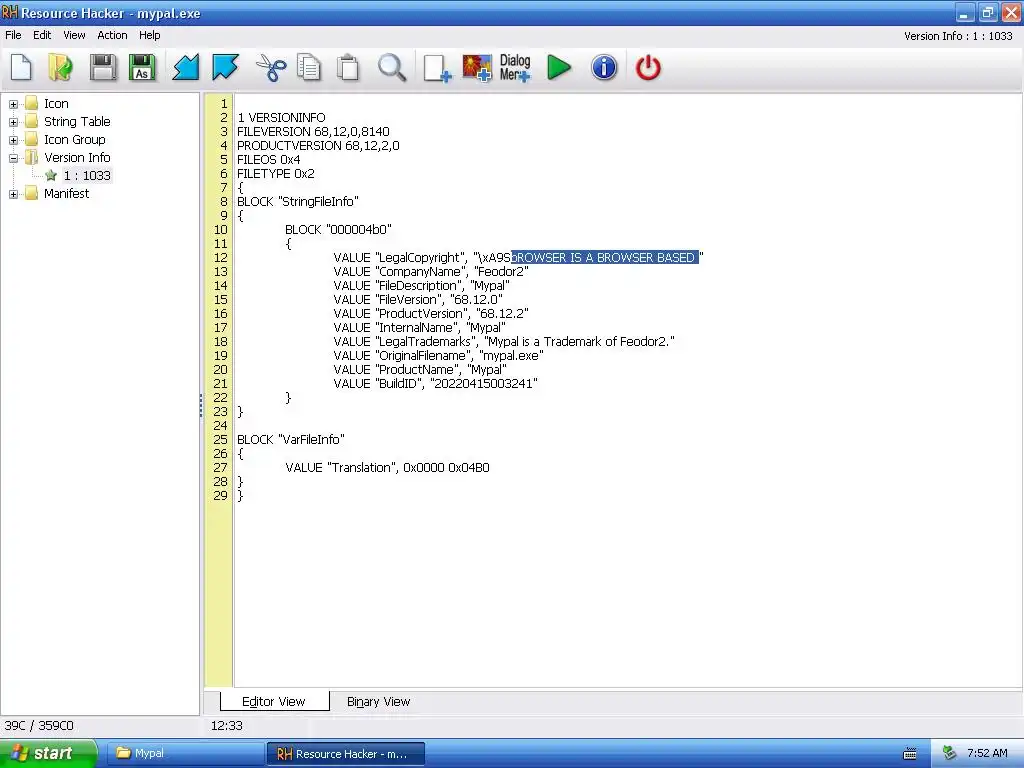Click the FileVersion "68.12.0" value line
The image size is (1024, 768).
[x=418, y=299]
